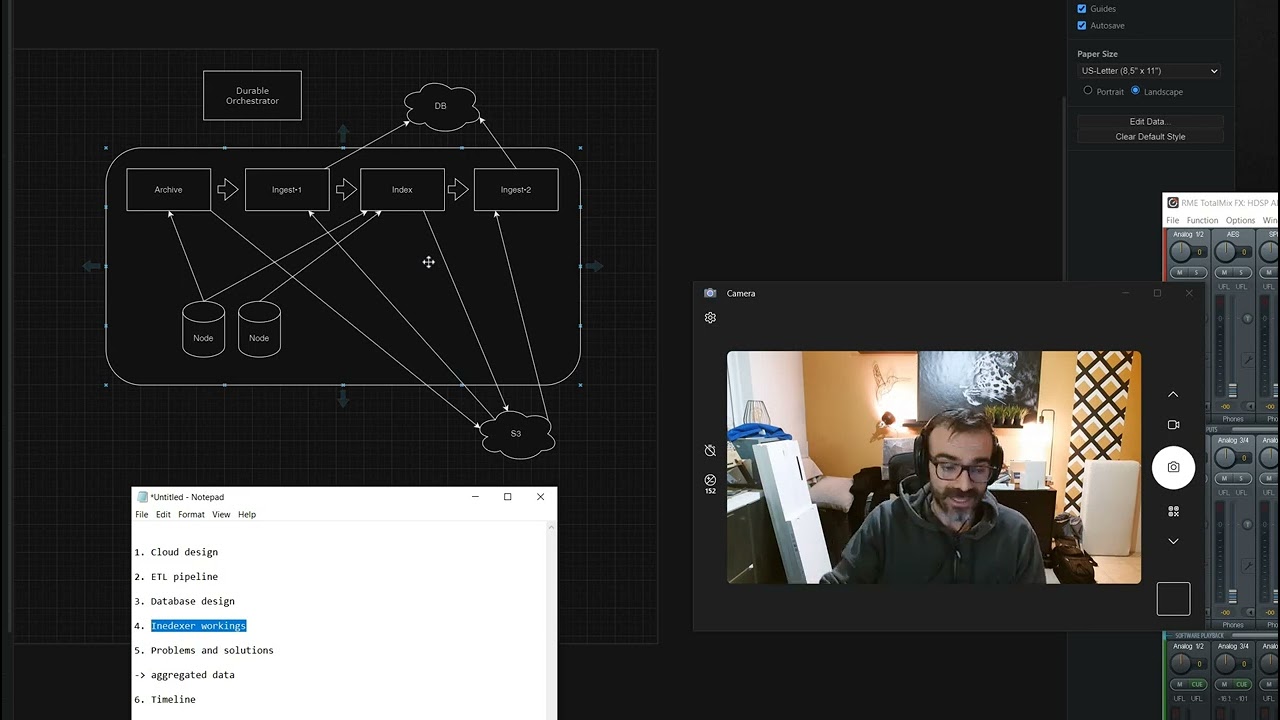Click the left connection arrow of container
The height and width of the screenshot is (720, 1280).
point(91,266)
